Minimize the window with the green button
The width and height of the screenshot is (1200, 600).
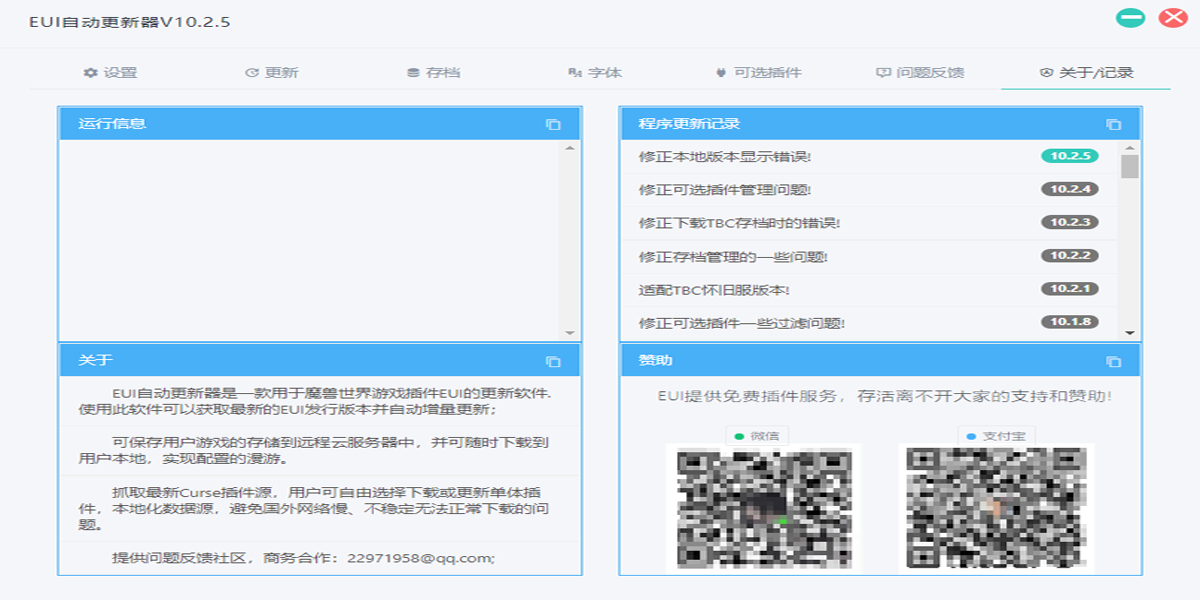pyautogui.click(x=1131, y=18)
